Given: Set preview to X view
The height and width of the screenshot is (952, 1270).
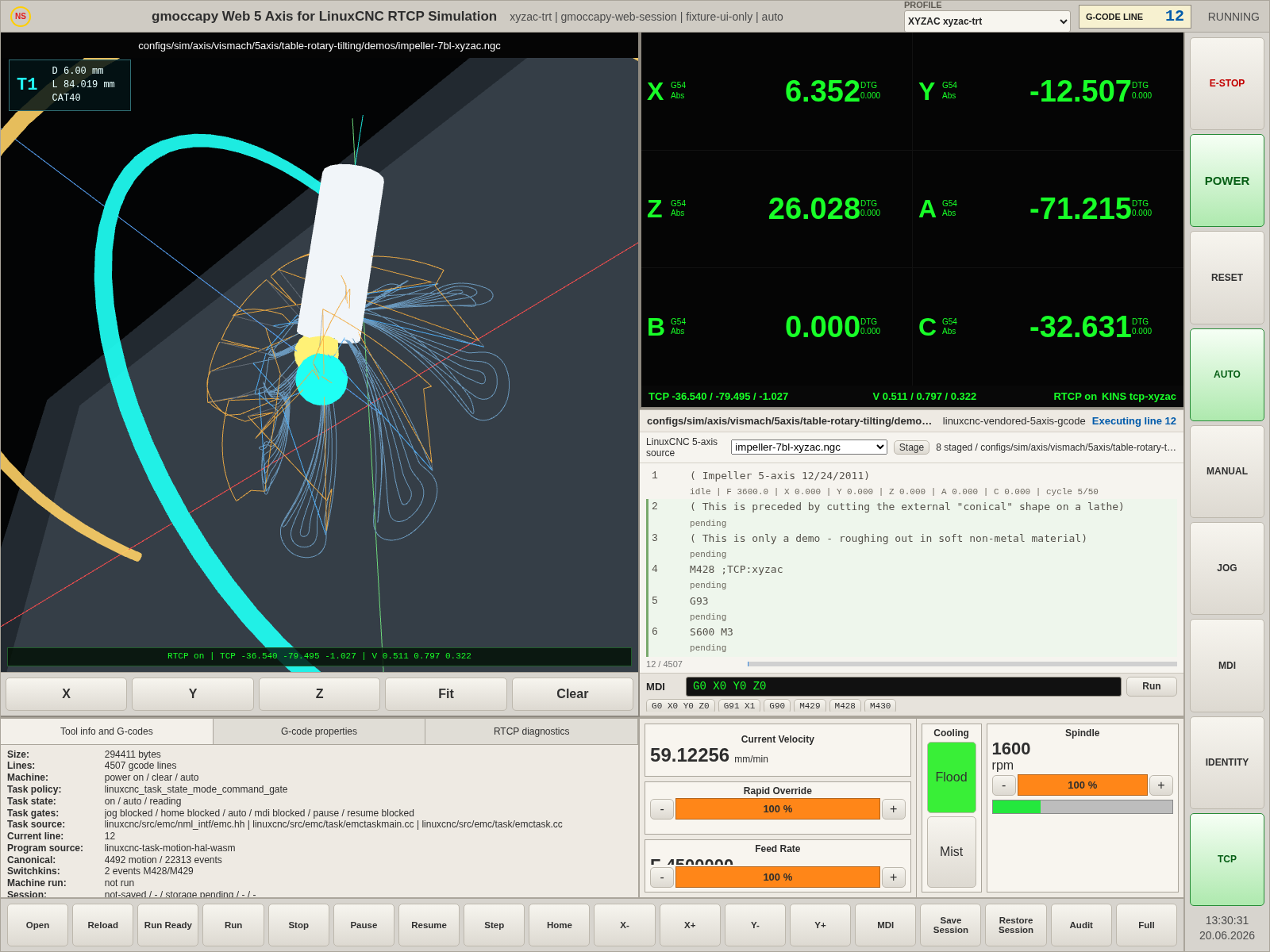Looking at the screenshot, I should (x=66, y=694).
